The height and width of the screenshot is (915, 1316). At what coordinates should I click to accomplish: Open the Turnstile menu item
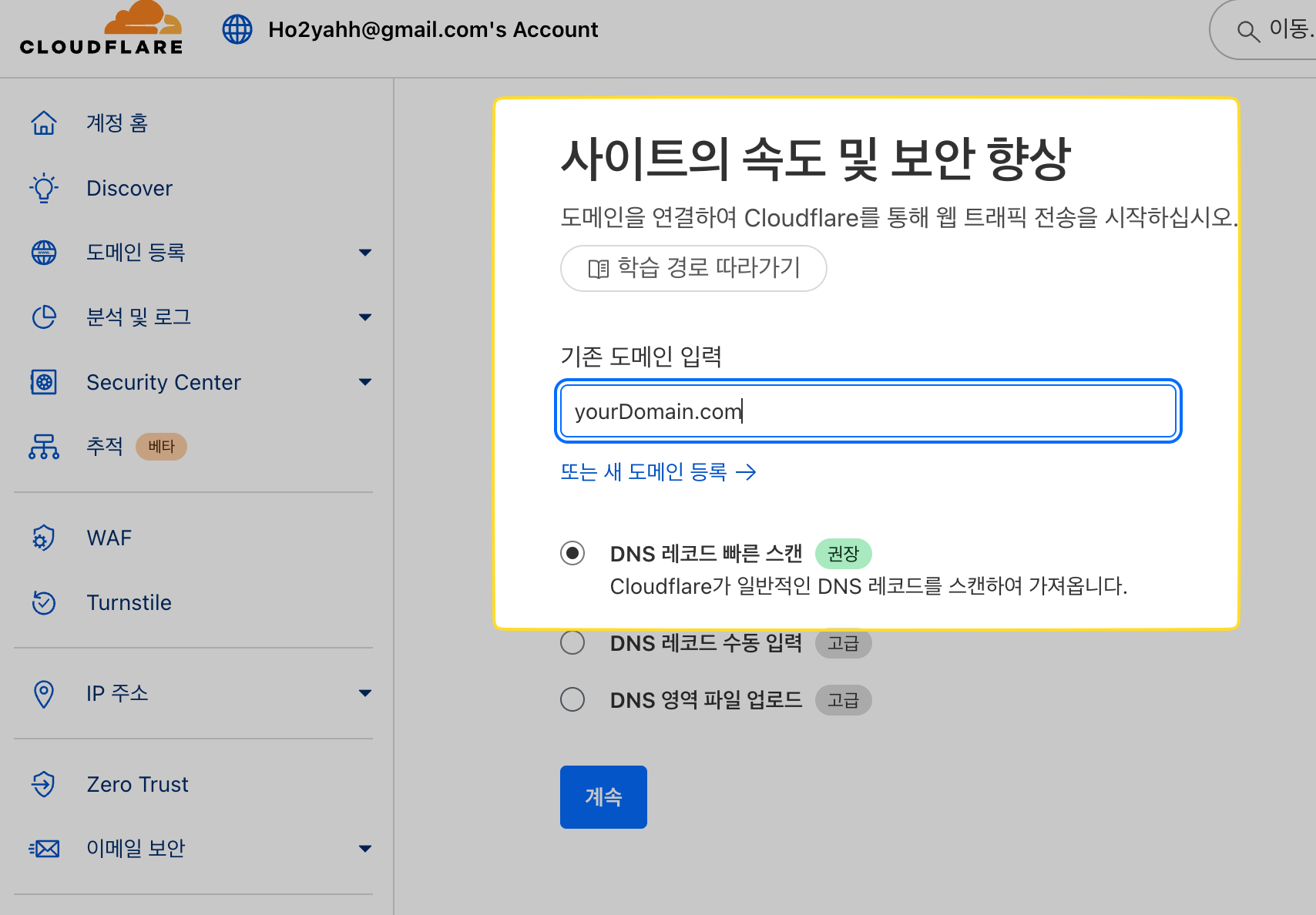[129, 602]
